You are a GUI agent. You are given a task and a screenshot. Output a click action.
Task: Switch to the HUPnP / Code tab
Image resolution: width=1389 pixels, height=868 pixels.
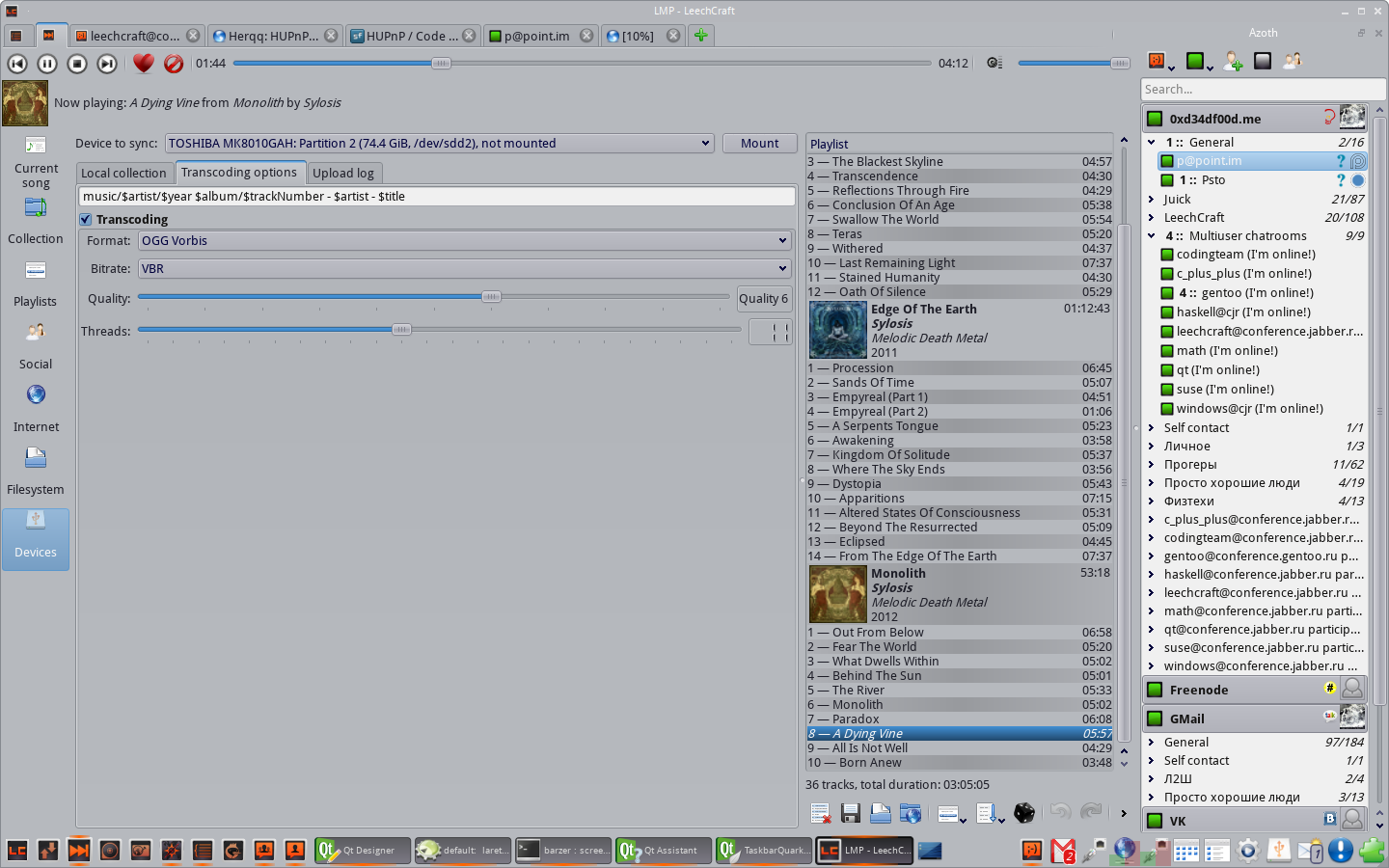click(413, 36)
